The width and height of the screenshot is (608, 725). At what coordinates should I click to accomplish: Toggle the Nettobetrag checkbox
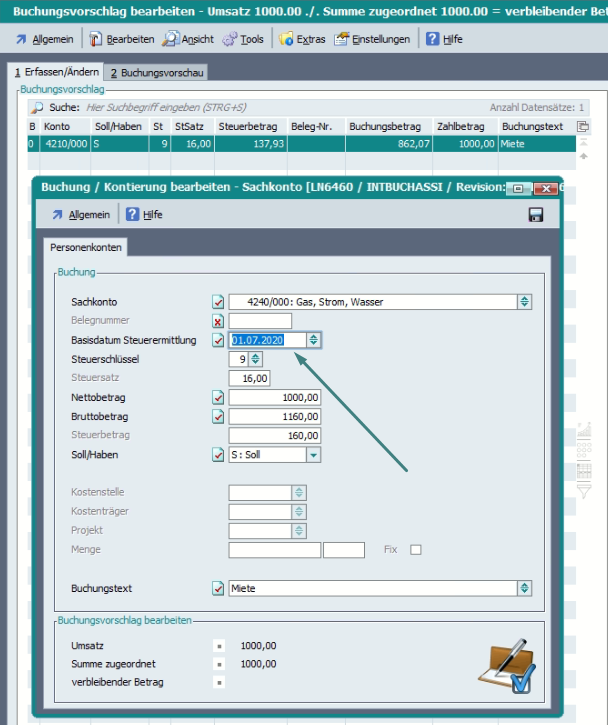click(218, 398)
